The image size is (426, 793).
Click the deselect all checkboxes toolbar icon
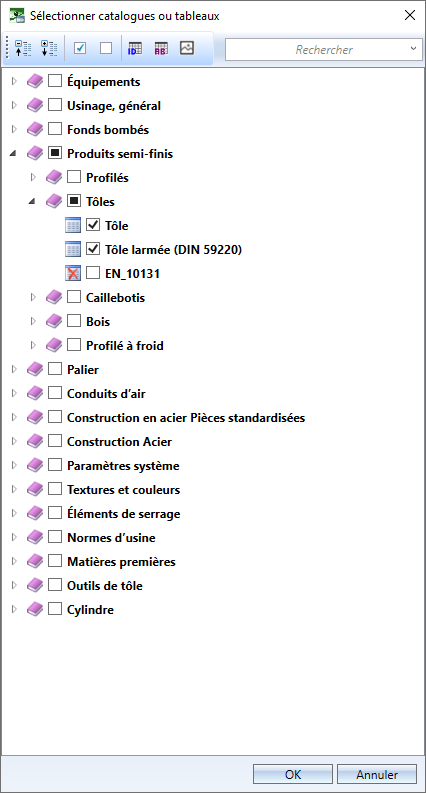tap(106, 48)
